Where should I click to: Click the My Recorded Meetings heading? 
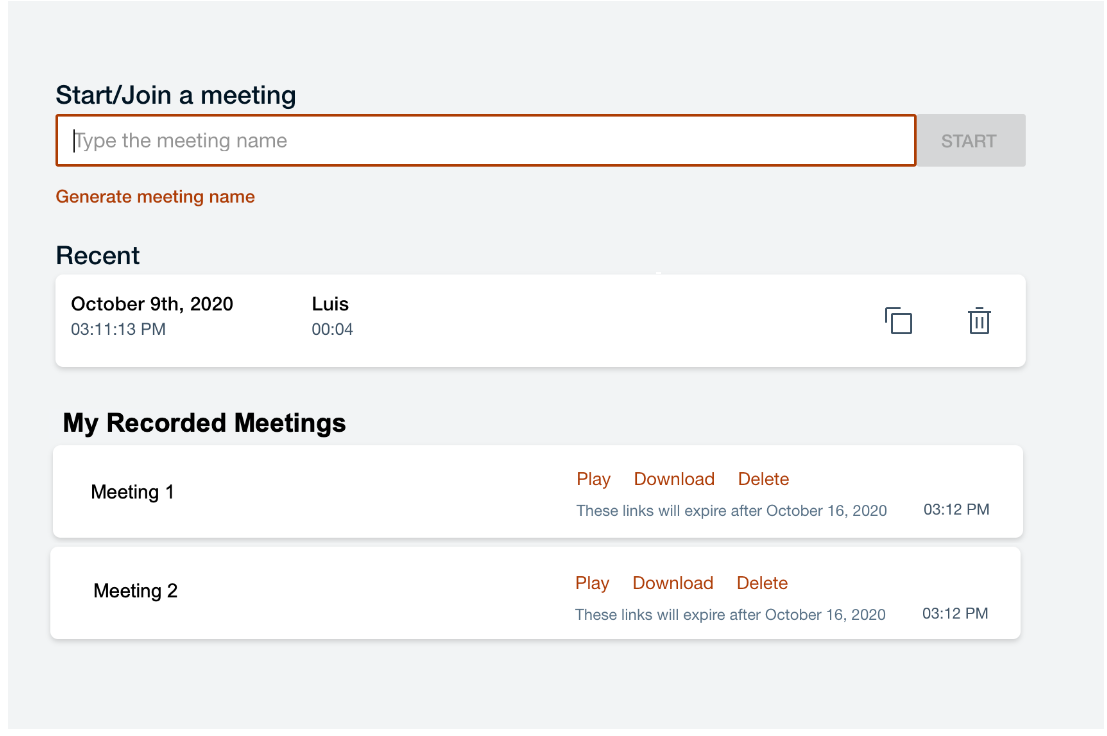pos(204,423)
